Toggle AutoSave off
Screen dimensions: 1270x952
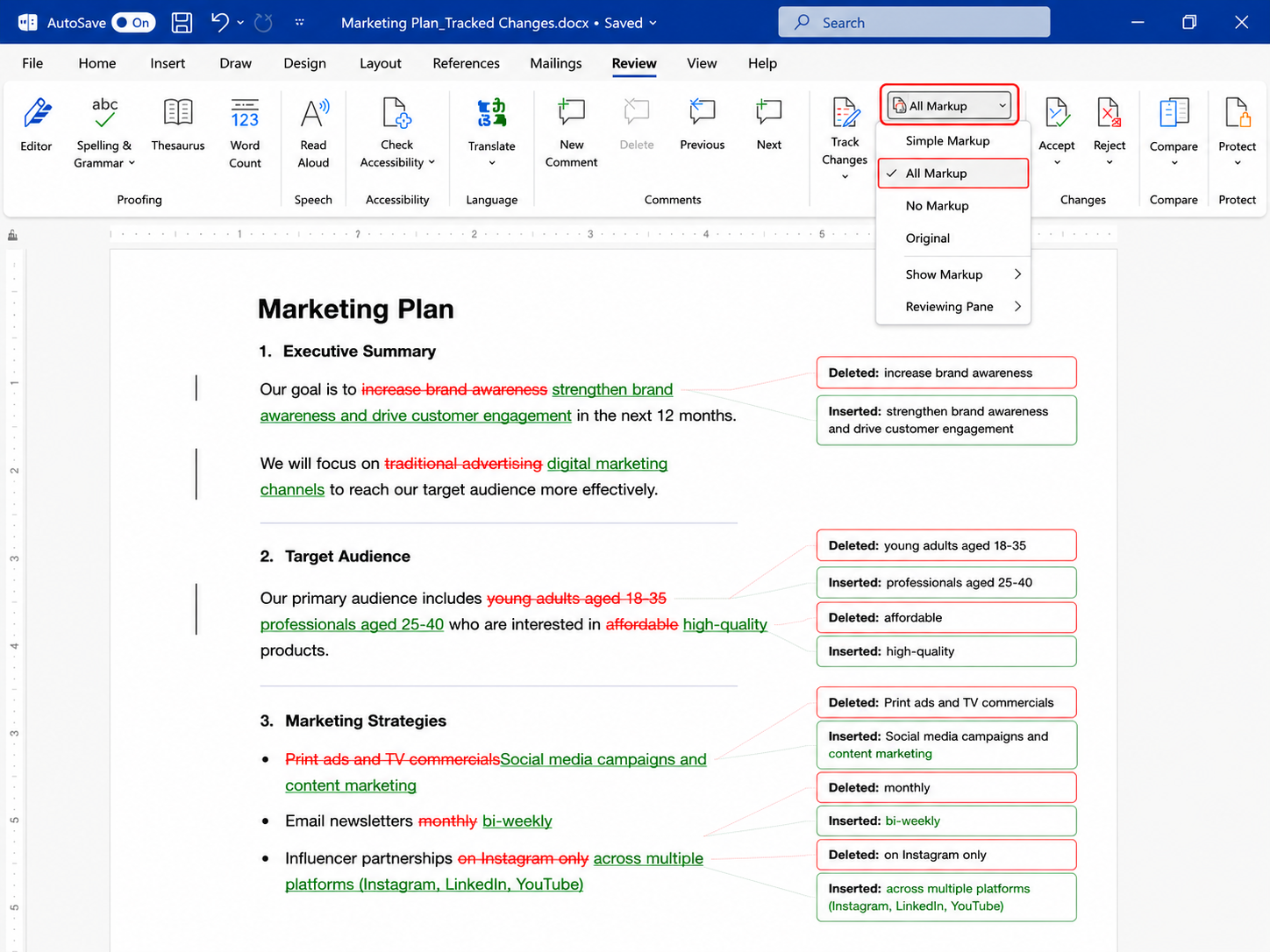pyautogui.click(x=133, y=23)
